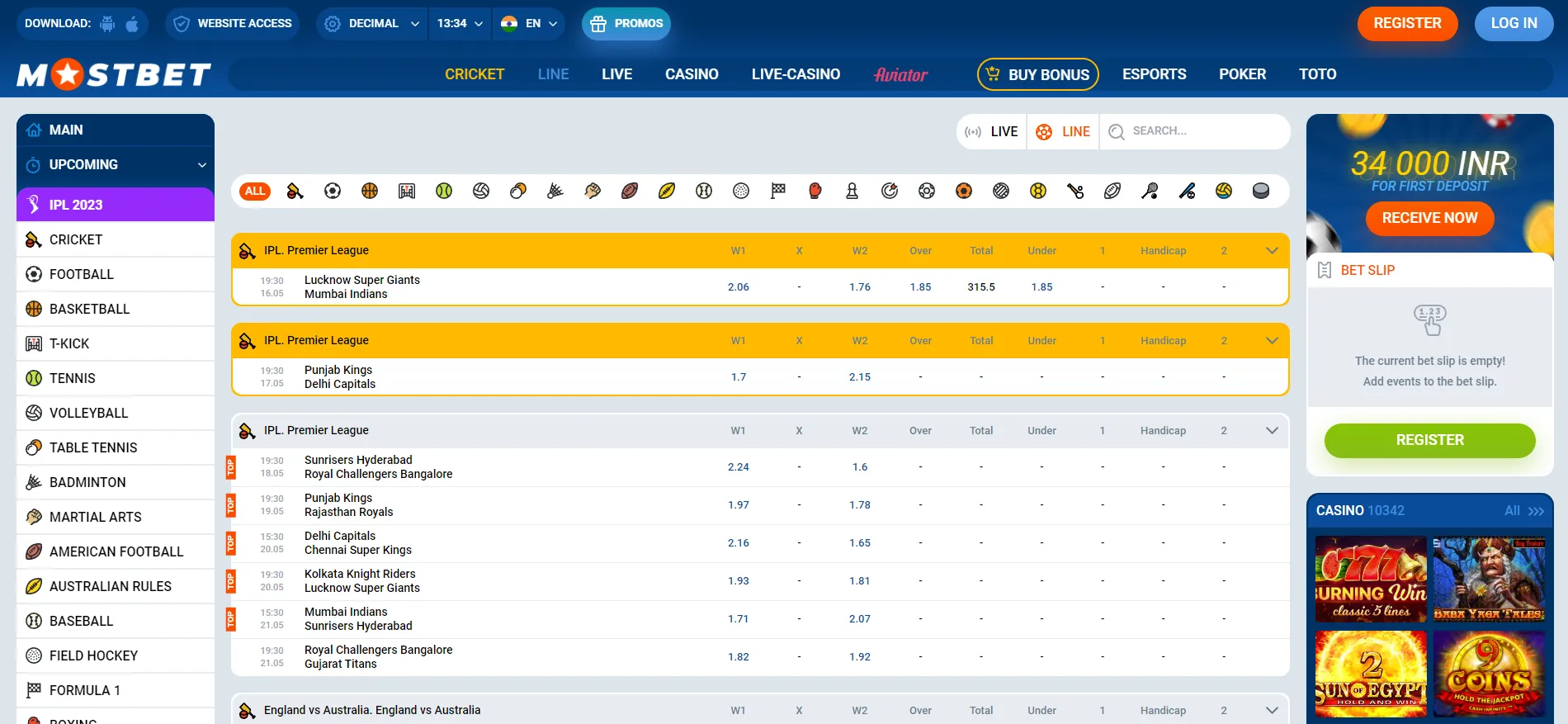This screenshot has height=724, width=1568.
Task: Open the Aviator game tab
Action: (900, 74)
